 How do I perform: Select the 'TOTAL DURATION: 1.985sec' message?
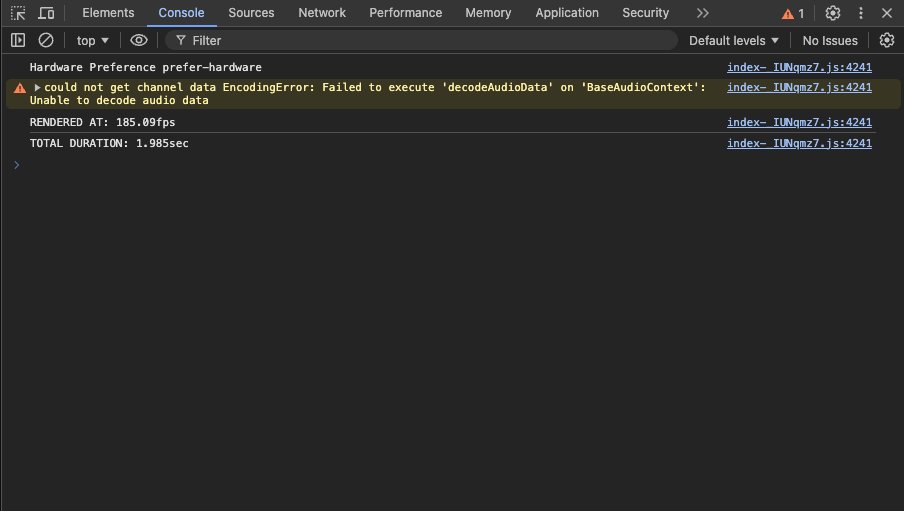pyautogui.click(x=109, y=143)
